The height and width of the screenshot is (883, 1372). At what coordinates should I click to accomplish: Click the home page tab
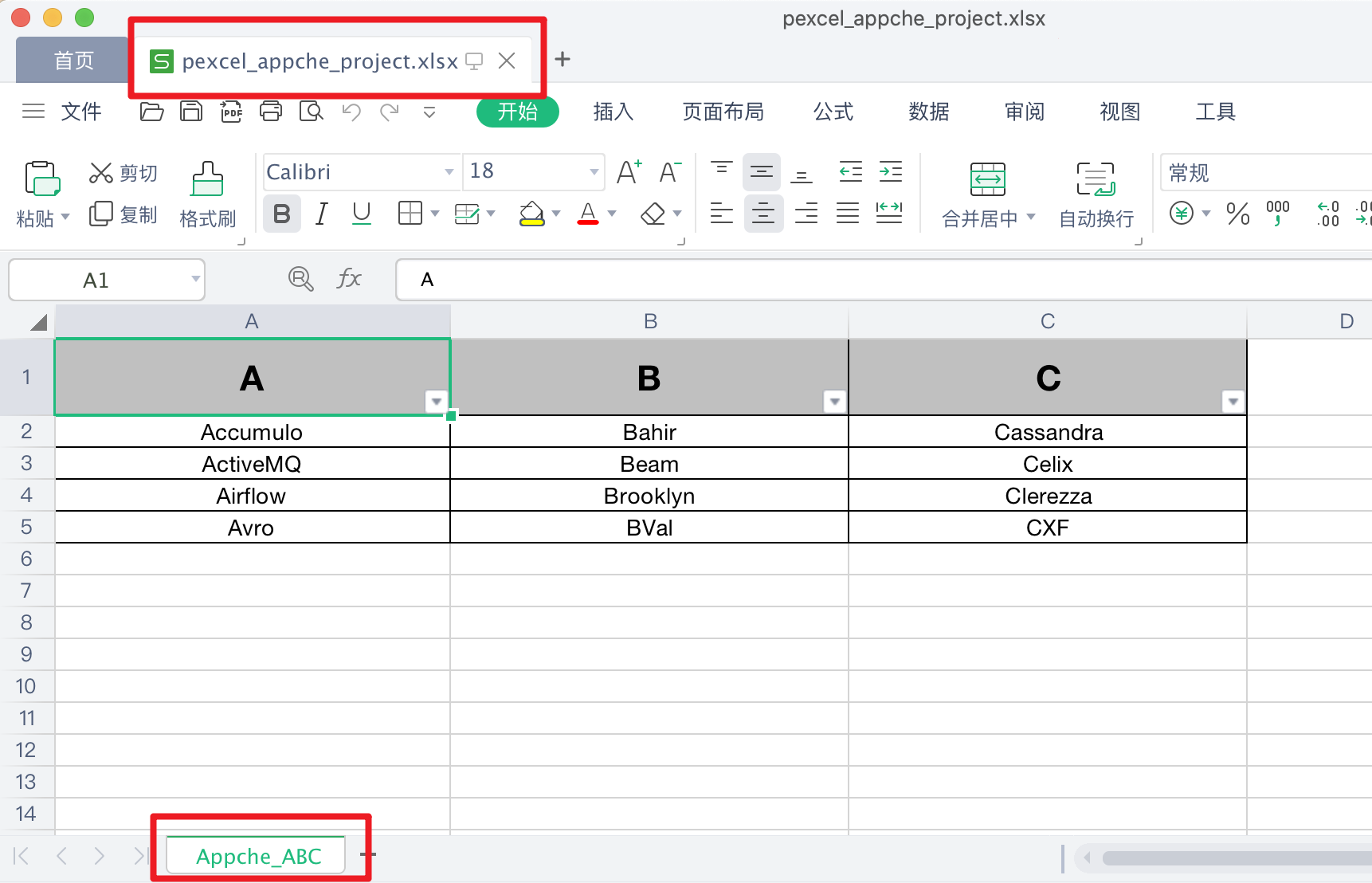click(x=73, y=61)
